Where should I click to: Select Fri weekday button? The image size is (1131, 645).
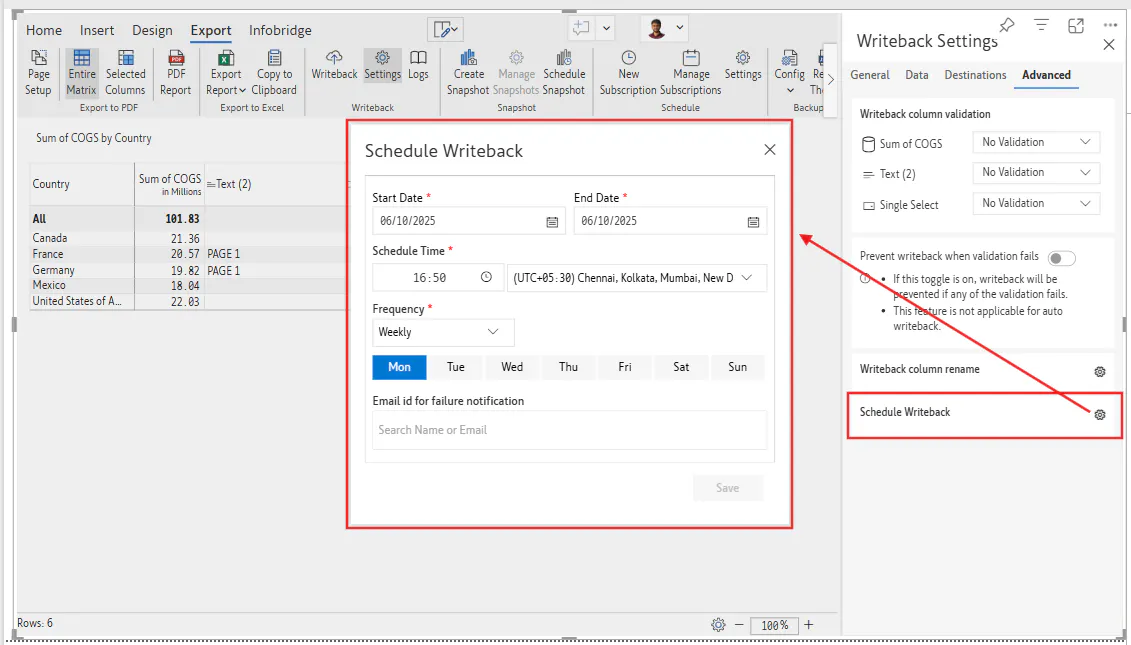(x=625, y=367)
